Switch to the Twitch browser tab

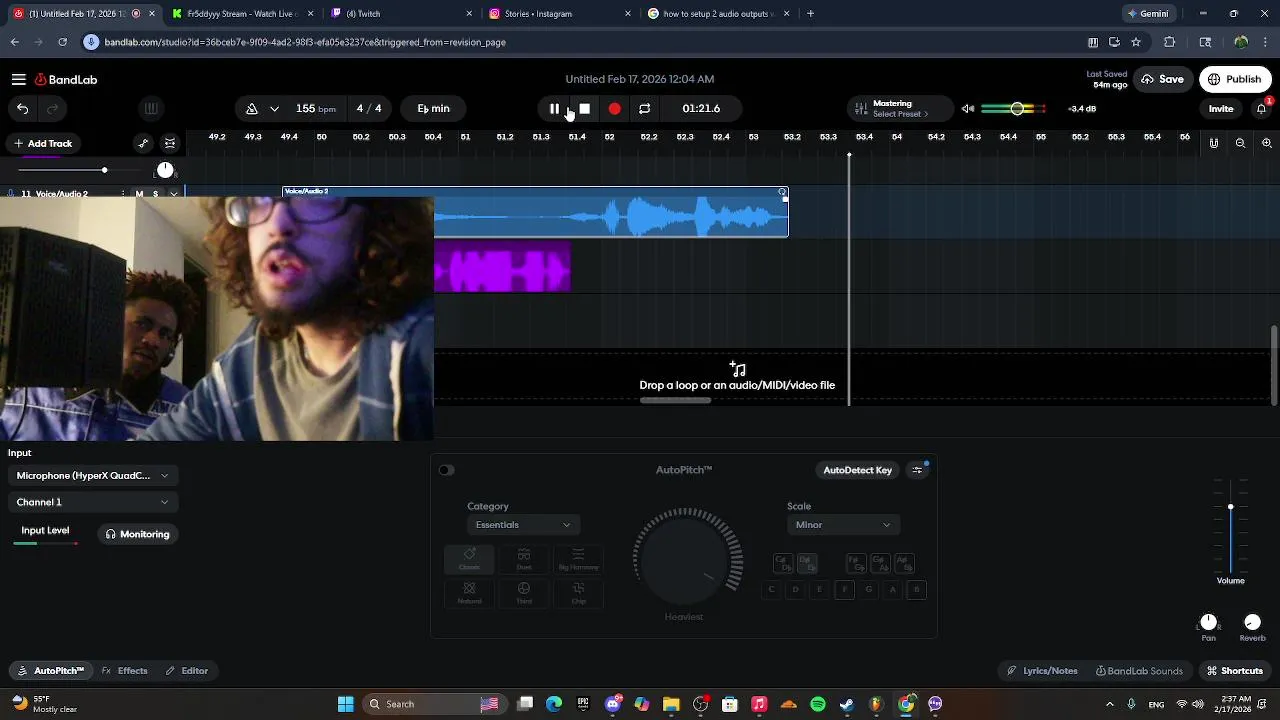click(400, 14)
